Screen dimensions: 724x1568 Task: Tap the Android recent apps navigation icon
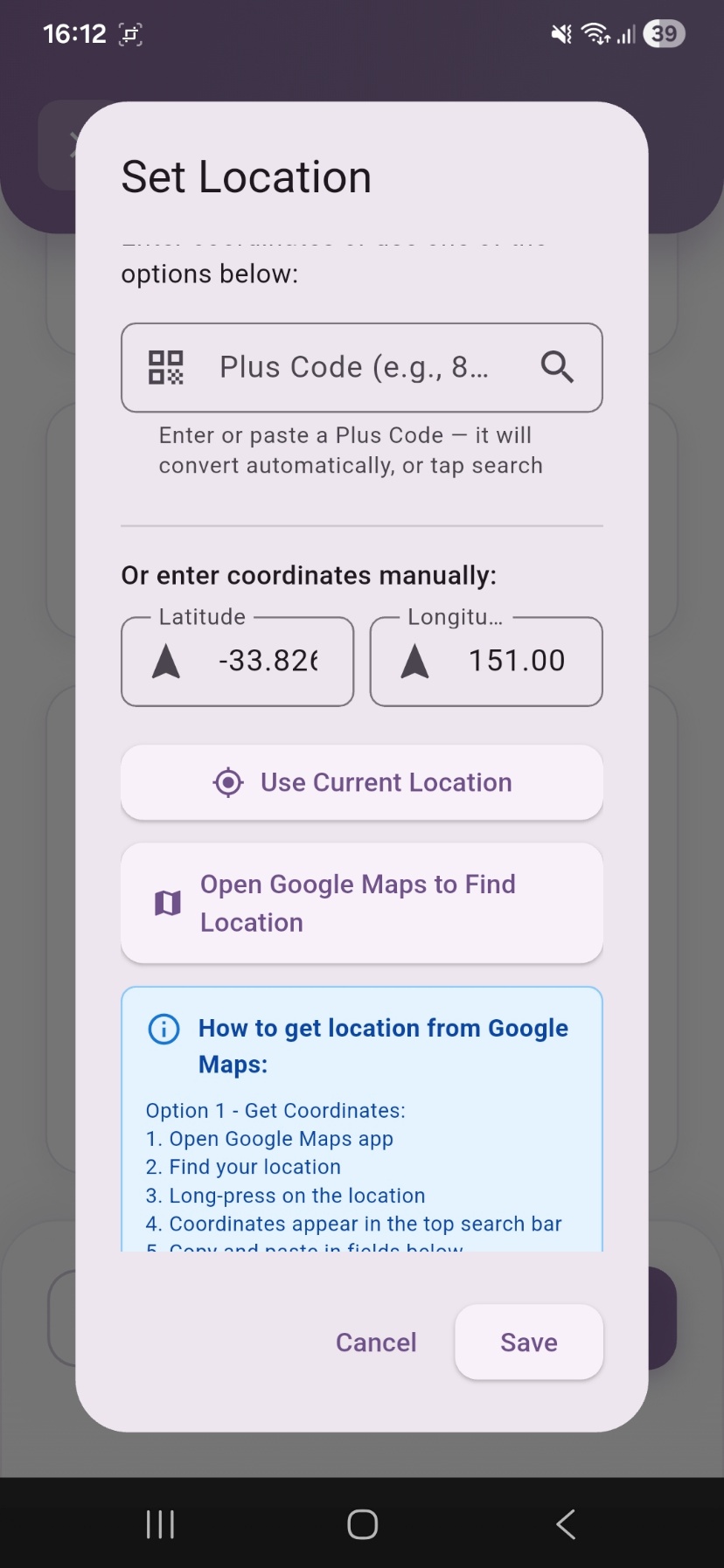[x=160, y=1524]
